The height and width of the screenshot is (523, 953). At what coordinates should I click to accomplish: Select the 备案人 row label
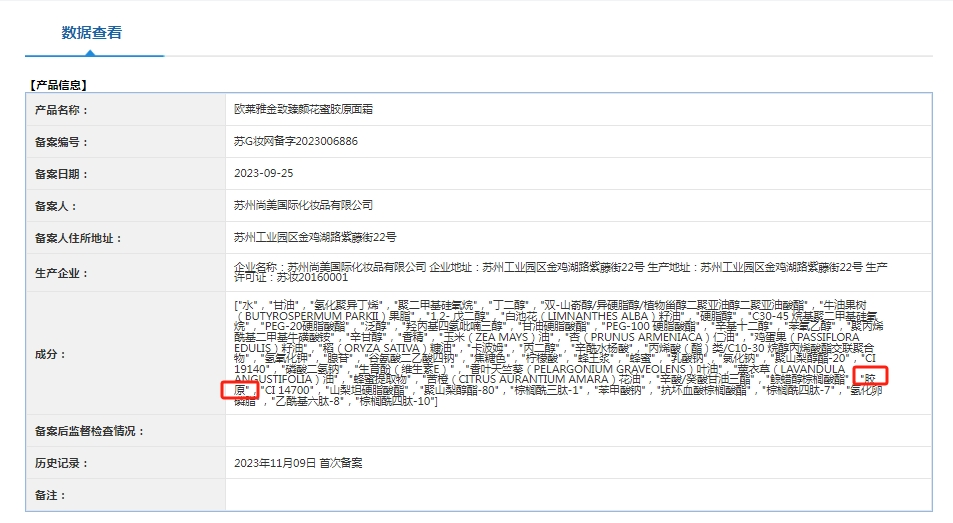click(x=56, y=206)
